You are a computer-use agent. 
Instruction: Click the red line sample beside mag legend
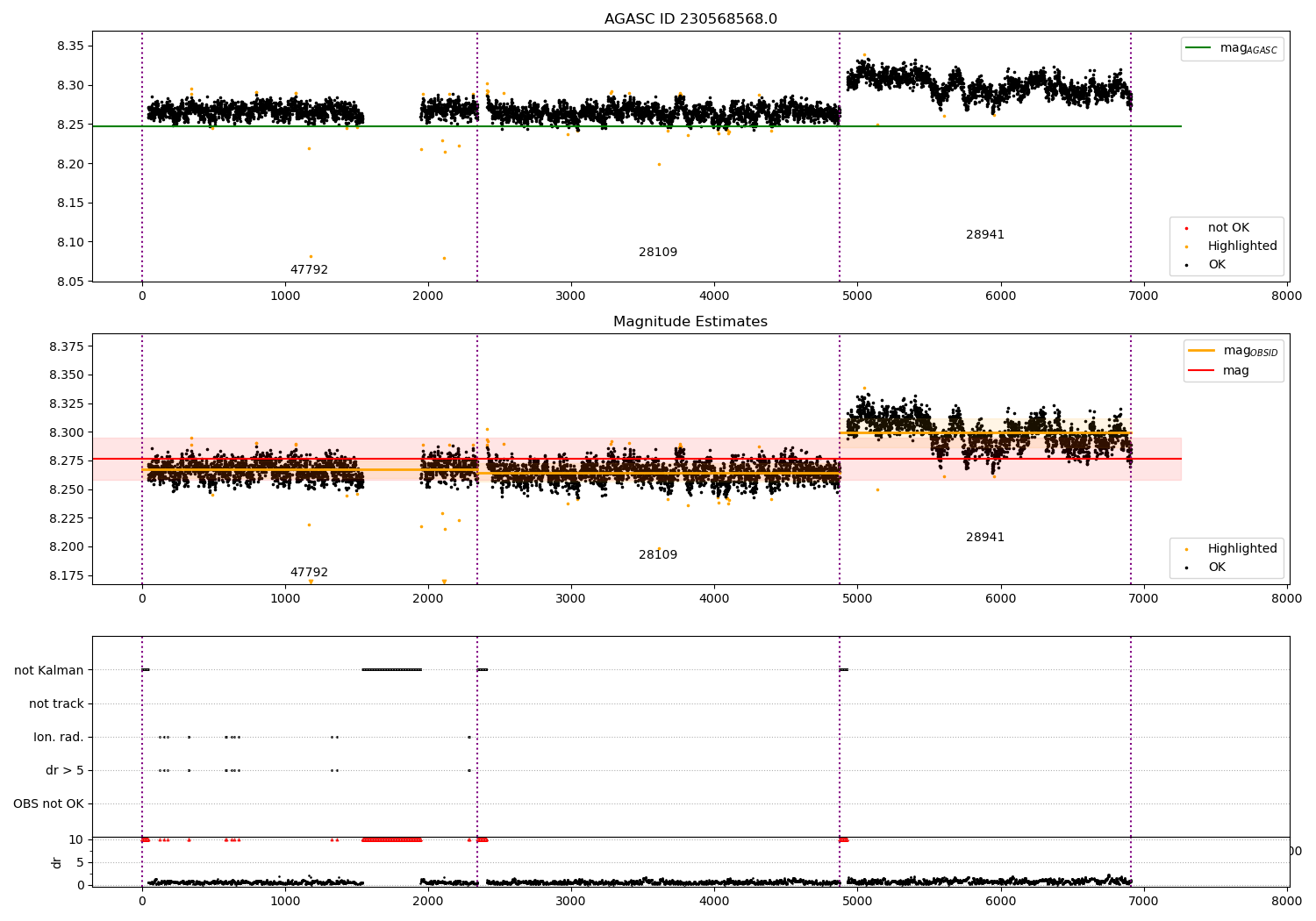pos(1201,371)
